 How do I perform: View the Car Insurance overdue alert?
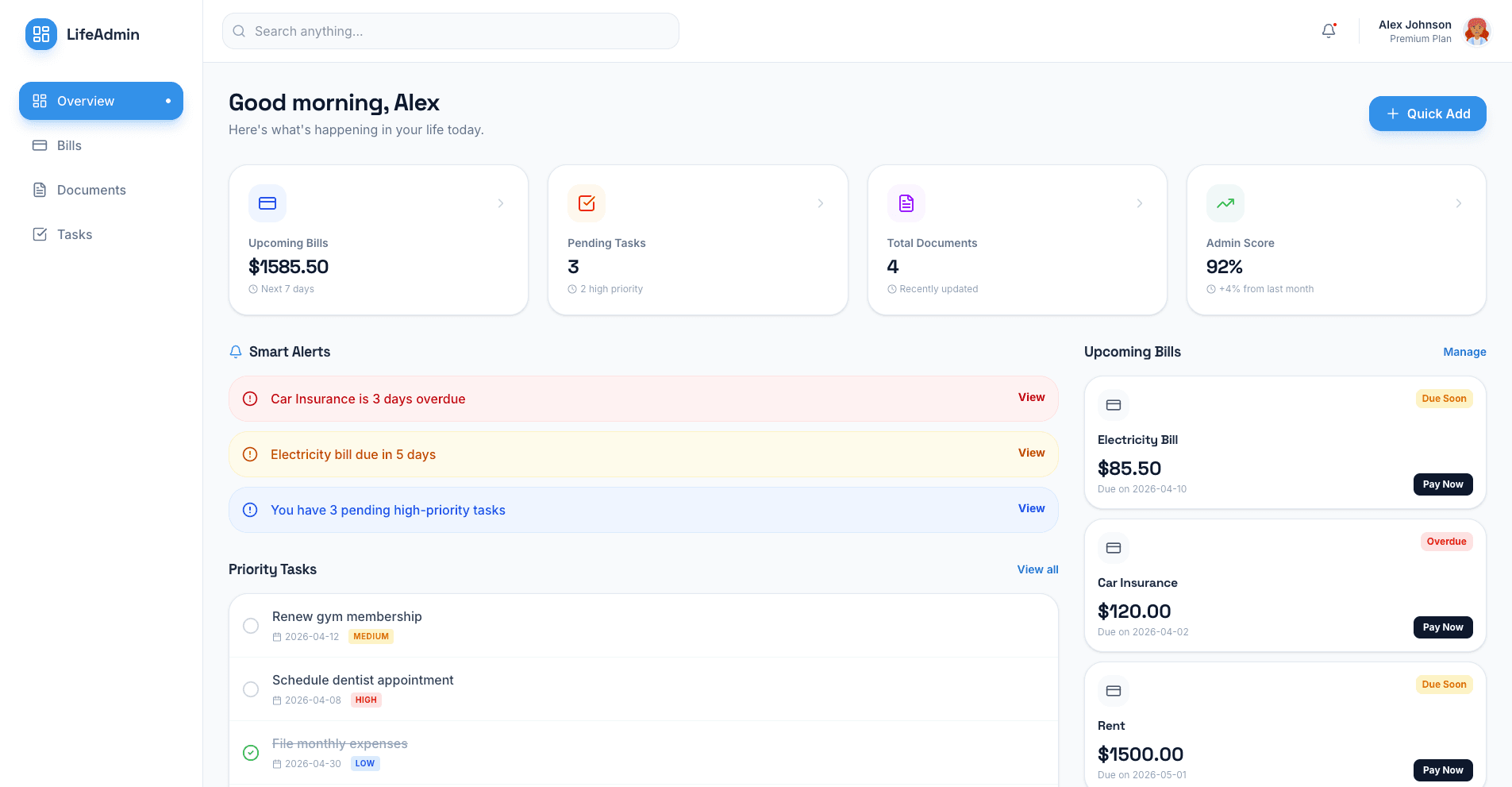click(1032, 397)
